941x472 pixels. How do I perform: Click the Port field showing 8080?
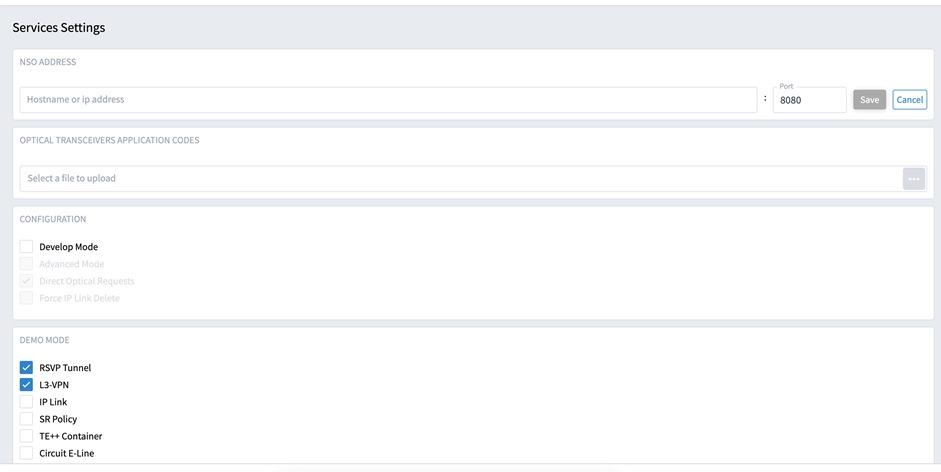809,100
